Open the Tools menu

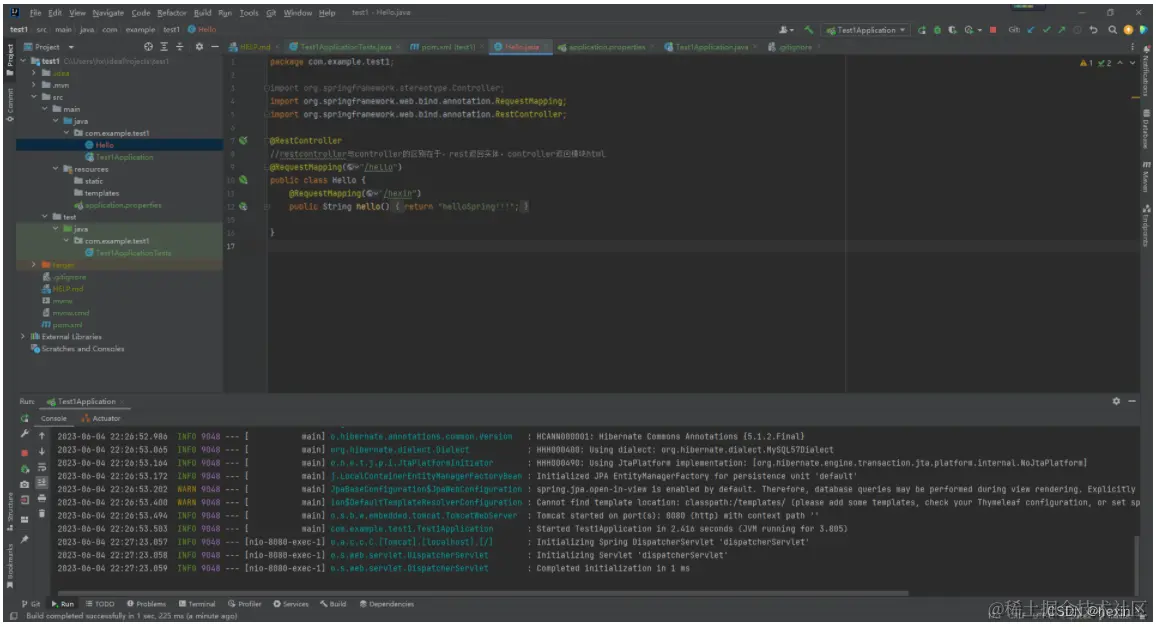click(x=248, y=13)
